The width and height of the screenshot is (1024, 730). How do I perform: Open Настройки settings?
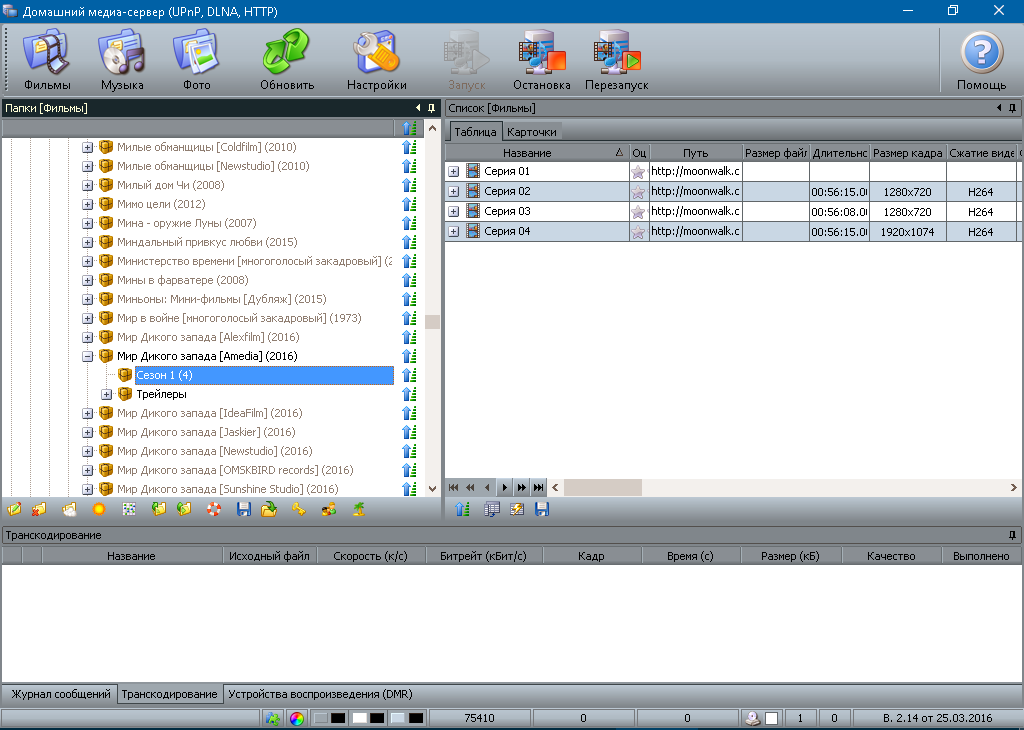[x=376, y=60]
